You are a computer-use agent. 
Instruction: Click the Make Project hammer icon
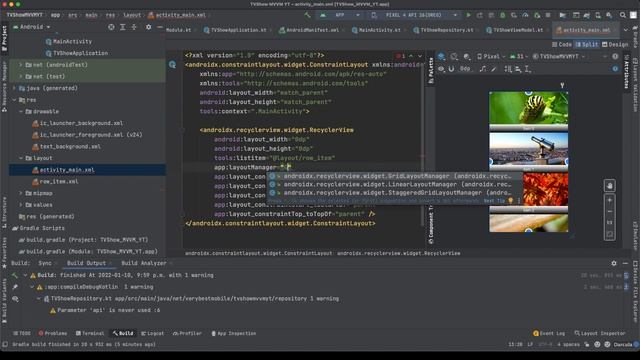[307, 15]
